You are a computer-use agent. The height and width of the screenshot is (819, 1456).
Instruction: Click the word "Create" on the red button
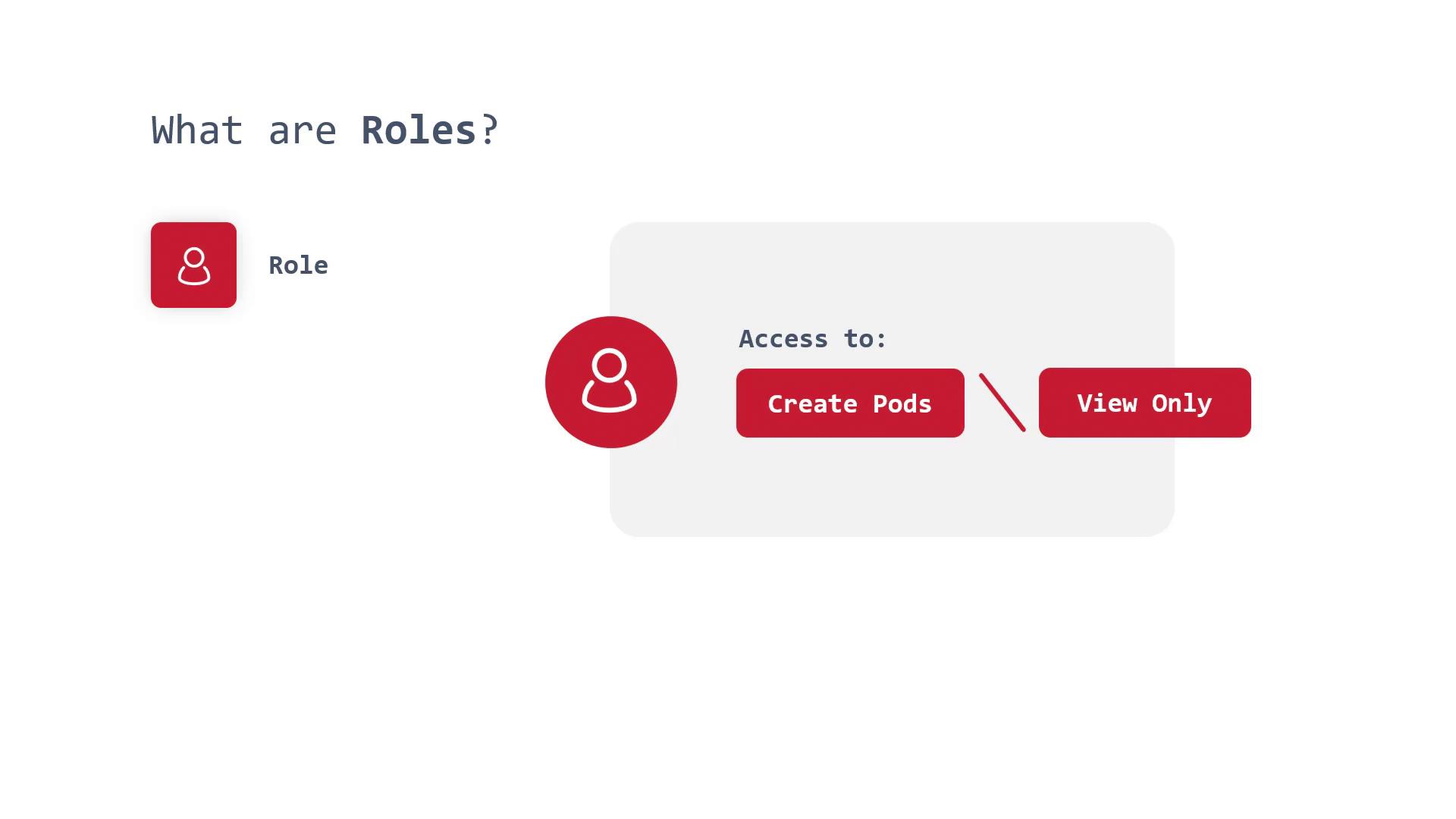[812, 404]
